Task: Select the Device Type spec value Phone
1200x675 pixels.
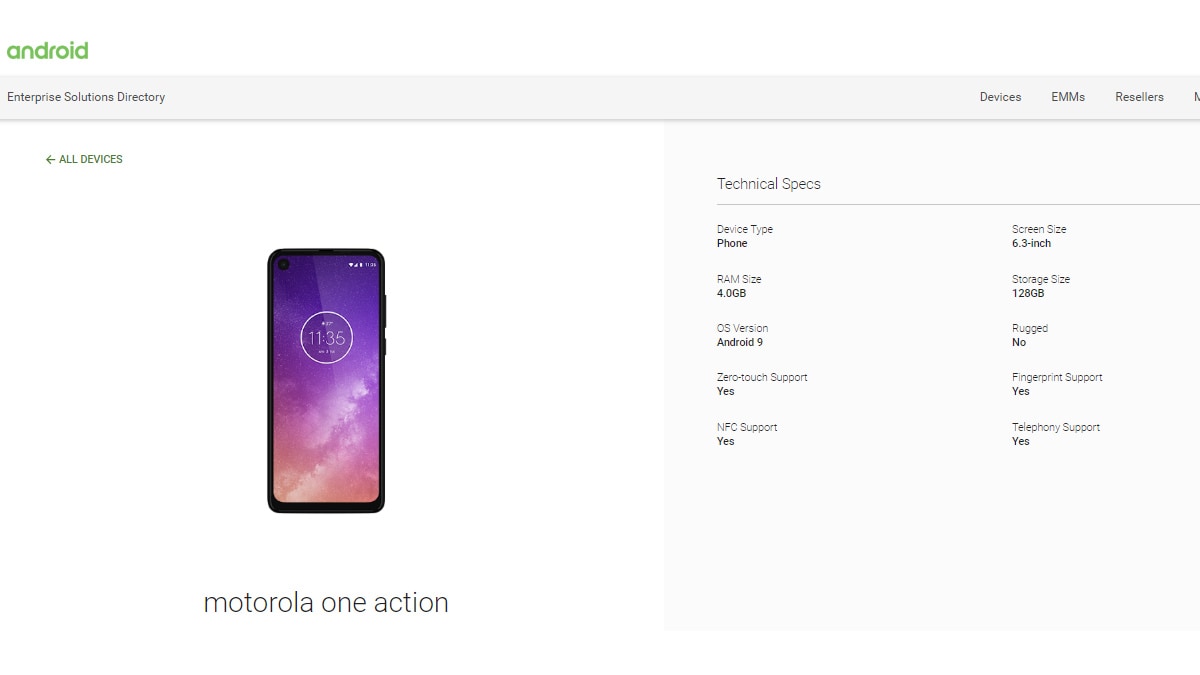Action: [731, 243]
